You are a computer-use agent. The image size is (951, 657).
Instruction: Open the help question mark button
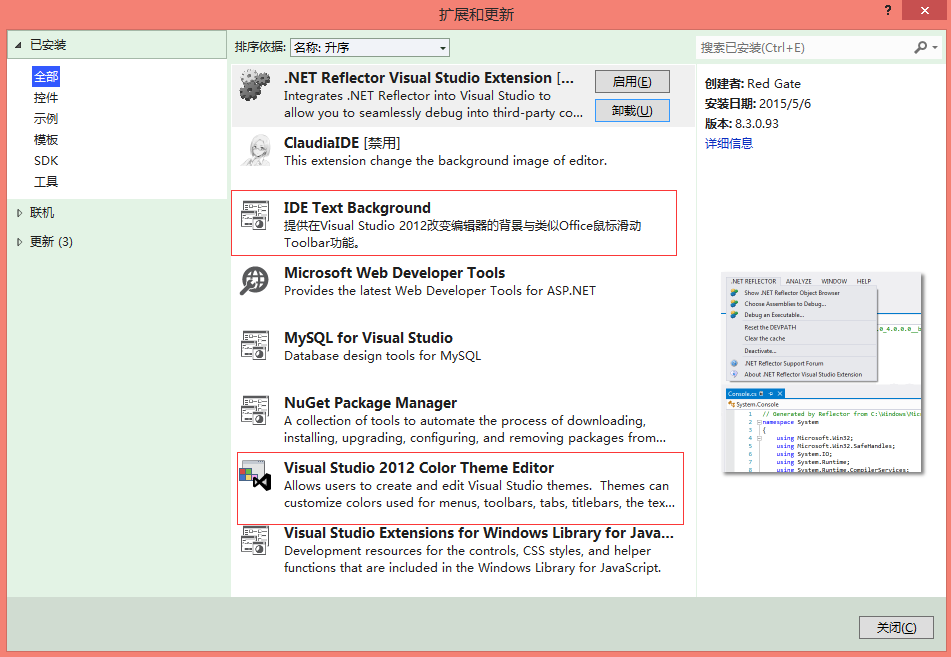pos(888,10)
